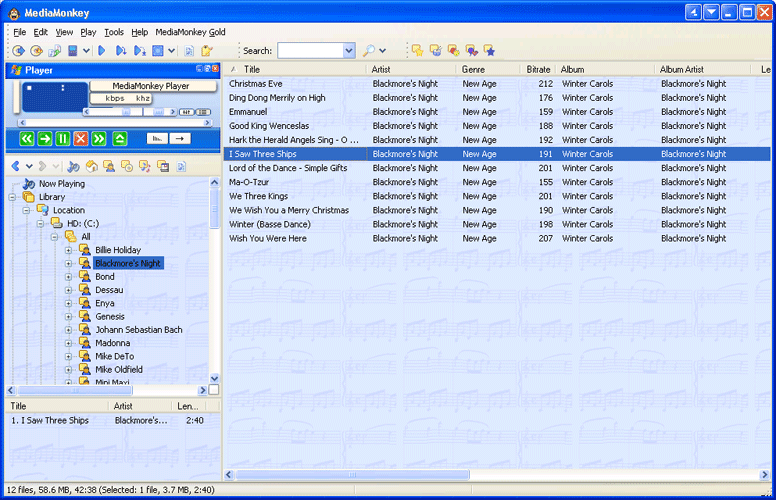Open the Tools menu

pos(114,32)
